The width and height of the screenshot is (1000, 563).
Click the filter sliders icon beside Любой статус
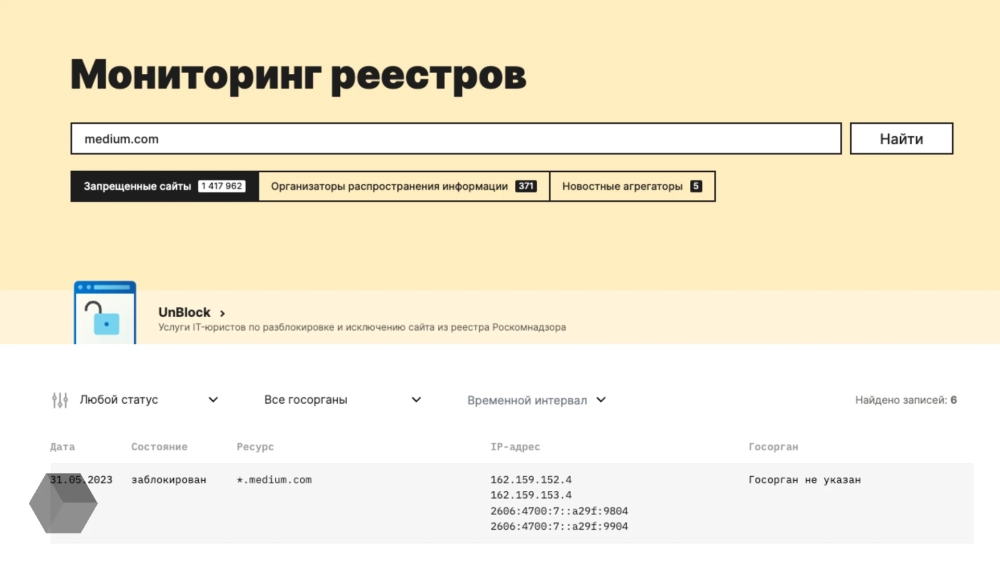[60, 400]
